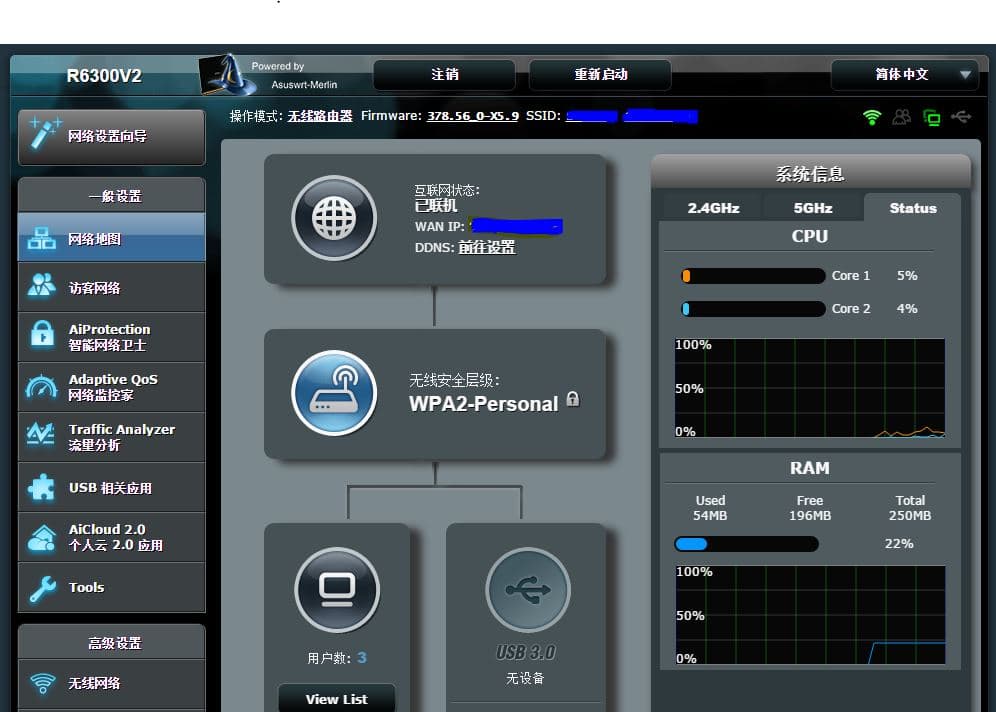Open the 简体中文 language dropdown

point(904,75)
